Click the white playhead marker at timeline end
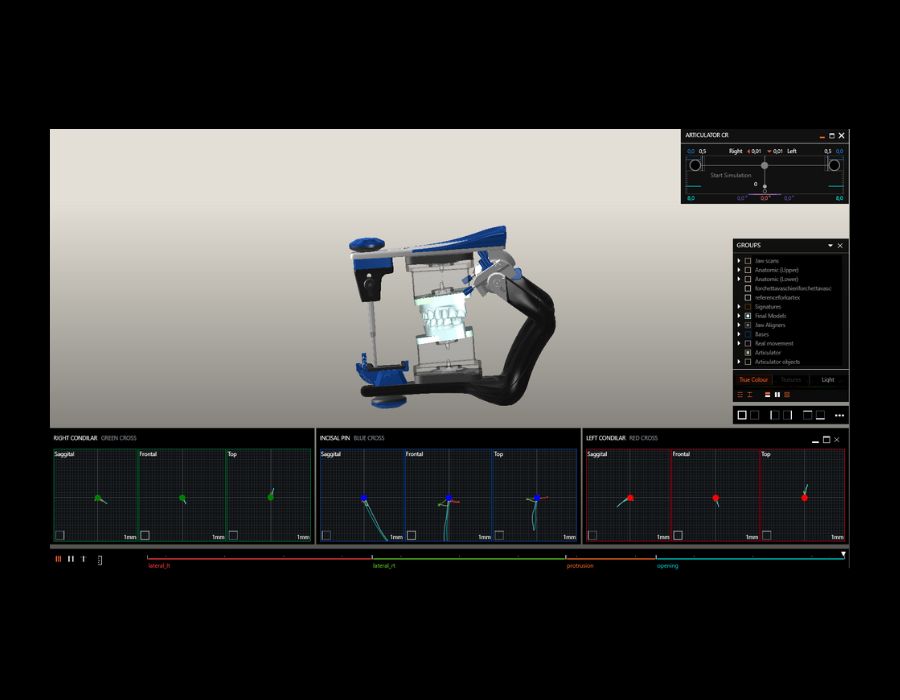The height and width of the screenshot is (700, 900). coord(843,554)
